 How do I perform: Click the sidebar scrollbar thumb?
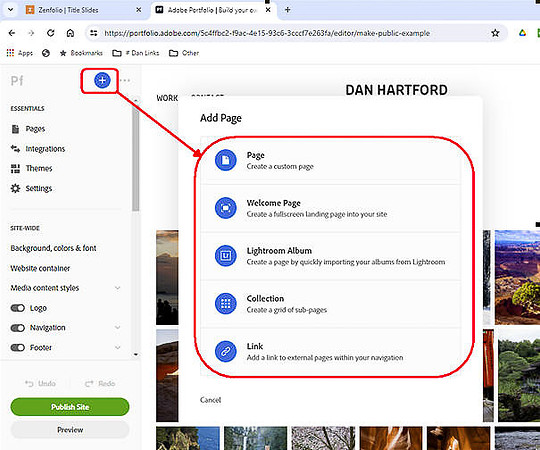136,158
